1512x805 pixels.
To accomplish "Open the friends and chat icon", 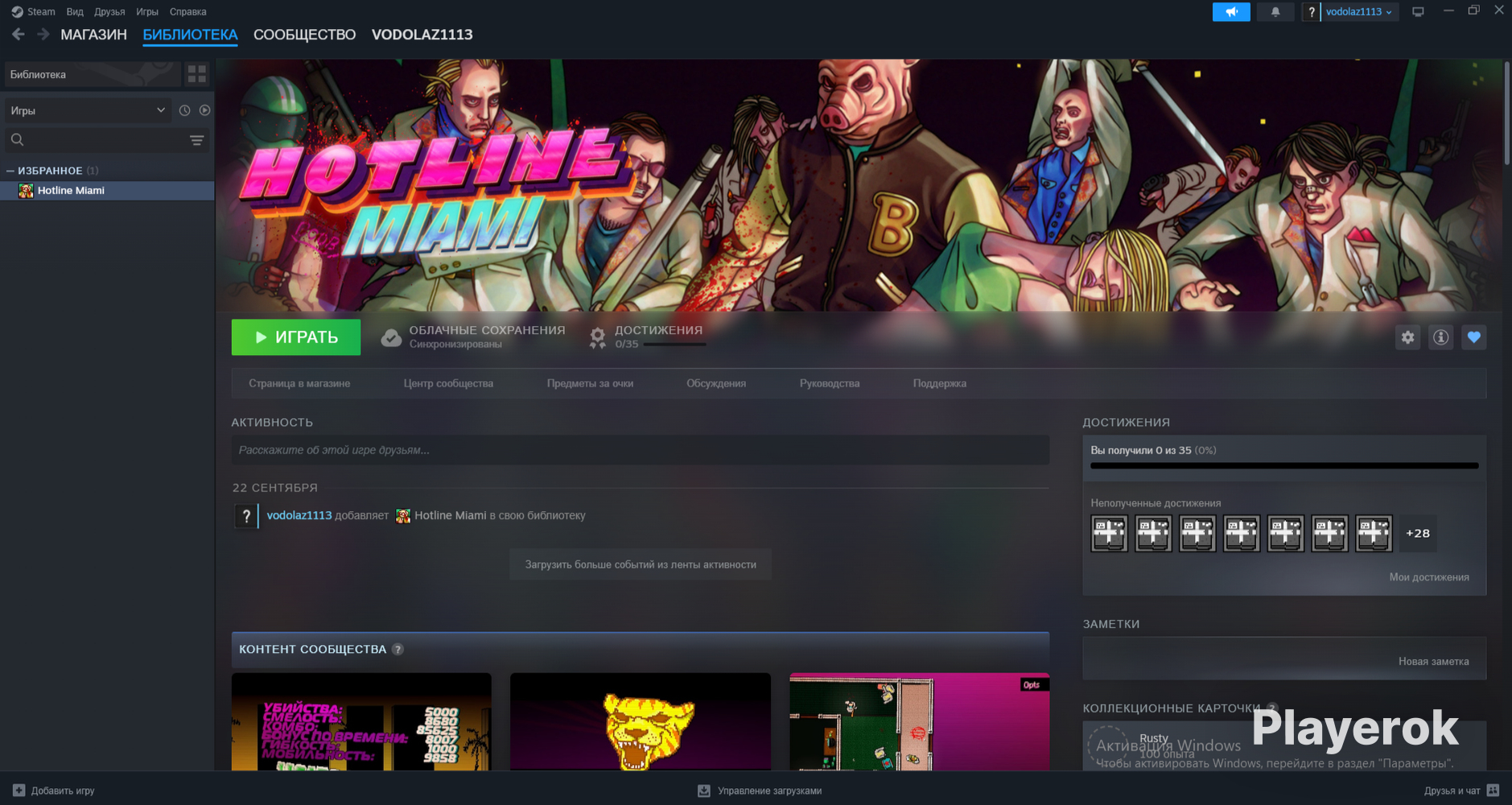I will [x=1493, y=791].
